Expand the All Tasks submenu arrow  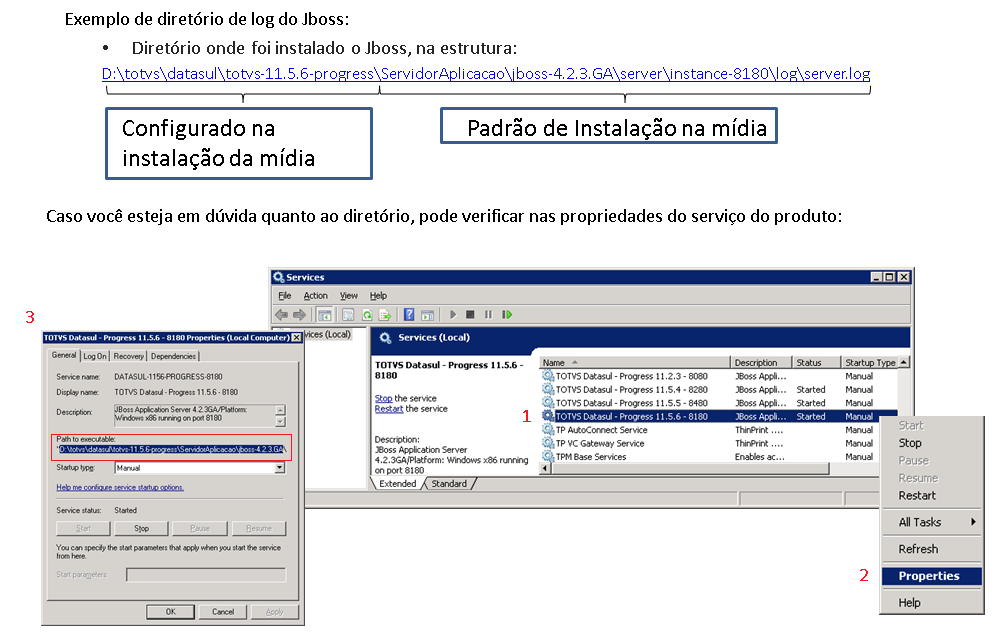click(973, 522)
